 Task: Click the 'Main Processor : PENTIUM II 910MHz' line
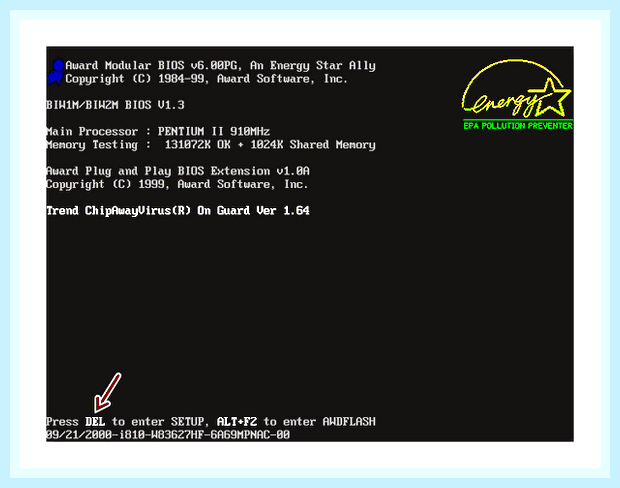[x=158, y=131]
